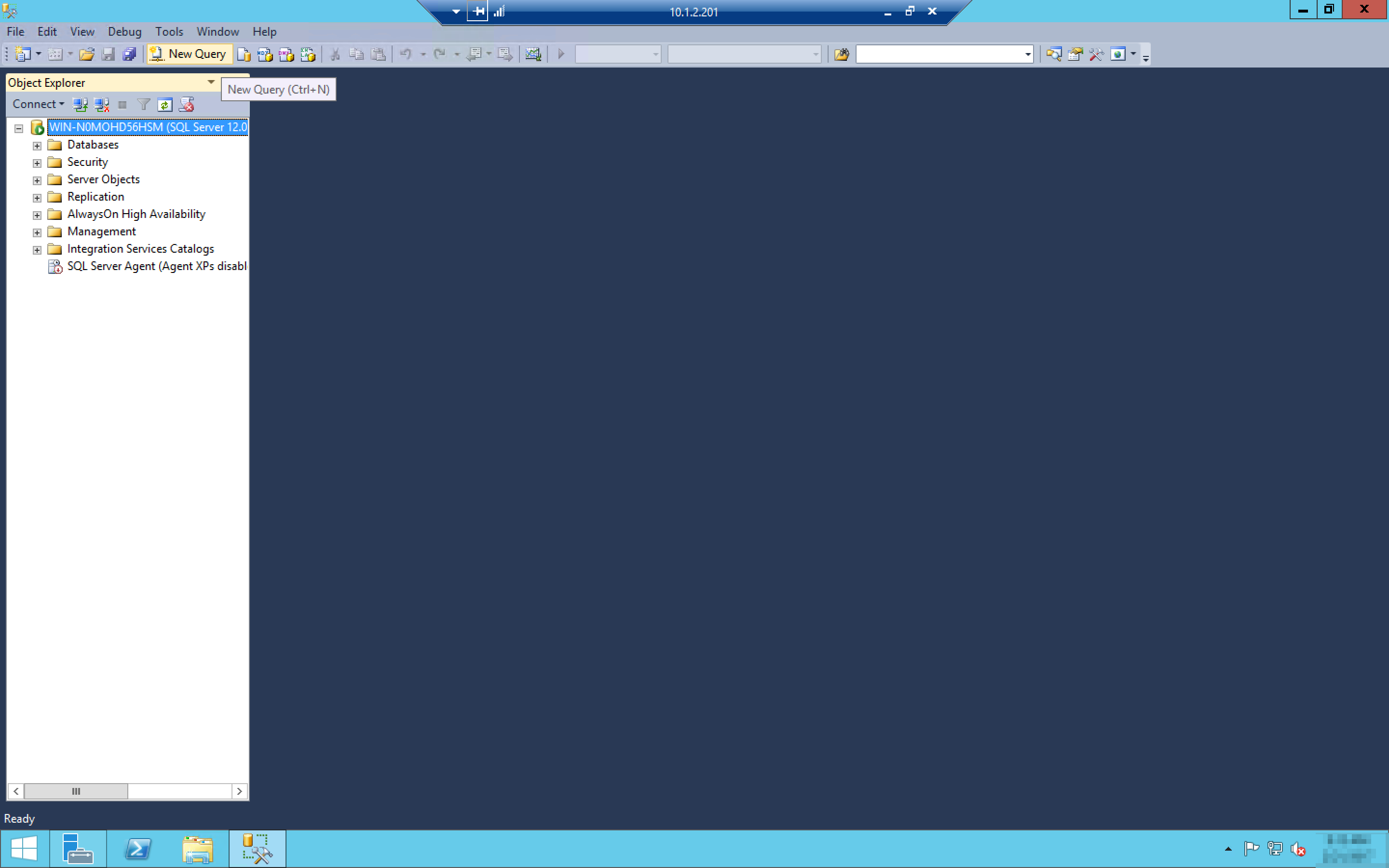
Task: Click the Refresh icon in Object Explorer
Action: 165,105
